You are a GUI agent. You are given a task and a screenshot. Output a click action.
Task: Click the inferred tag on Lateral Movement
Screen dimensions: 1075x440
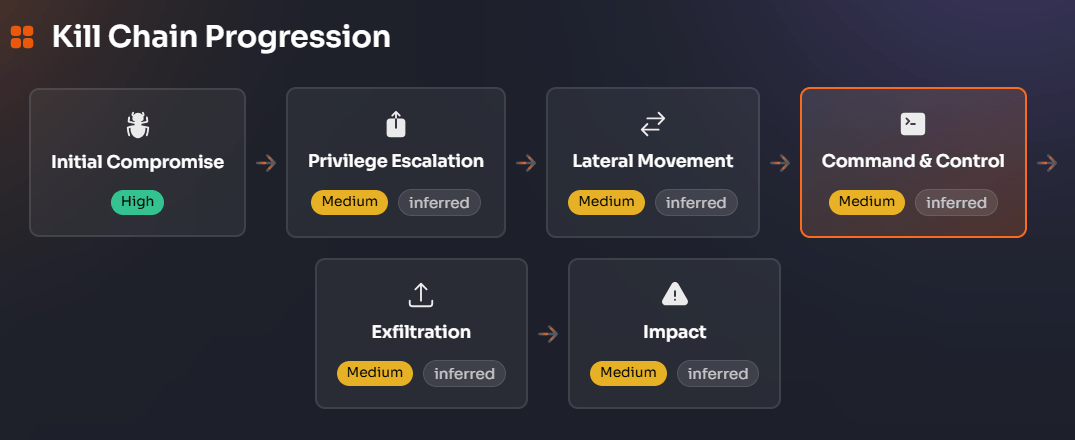tap(696, 203)
